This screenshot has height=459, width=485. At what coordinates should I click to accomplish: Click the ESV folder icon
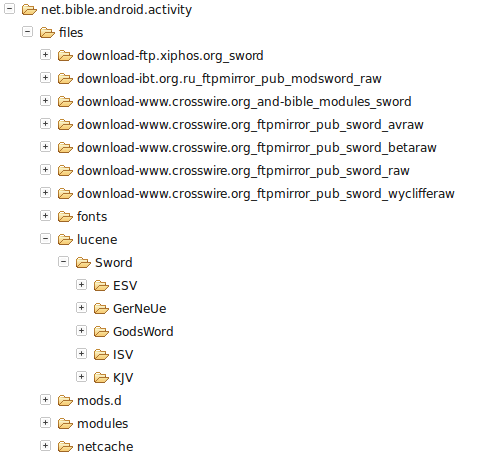101,286
